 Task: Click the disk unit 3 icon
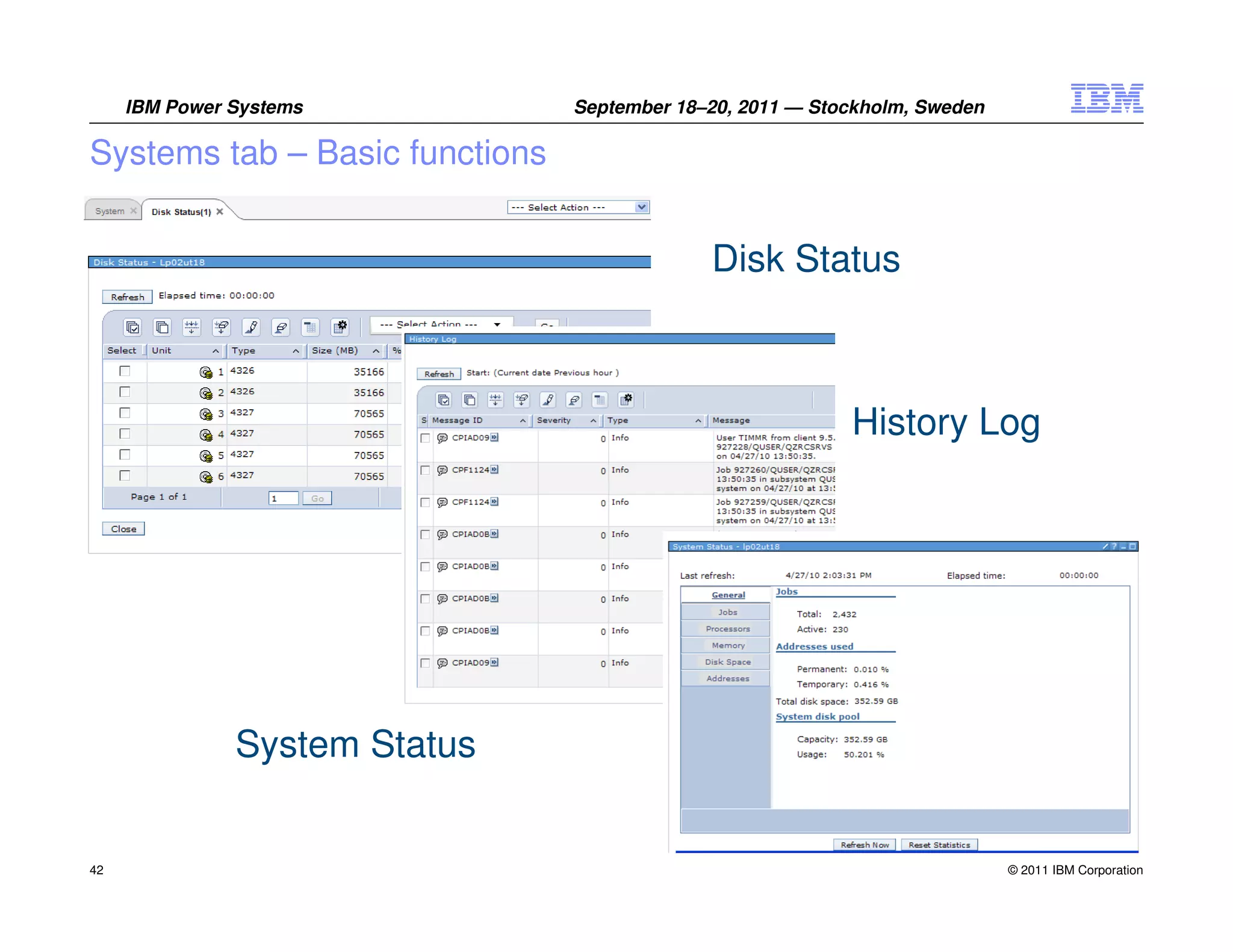point(206,414)
